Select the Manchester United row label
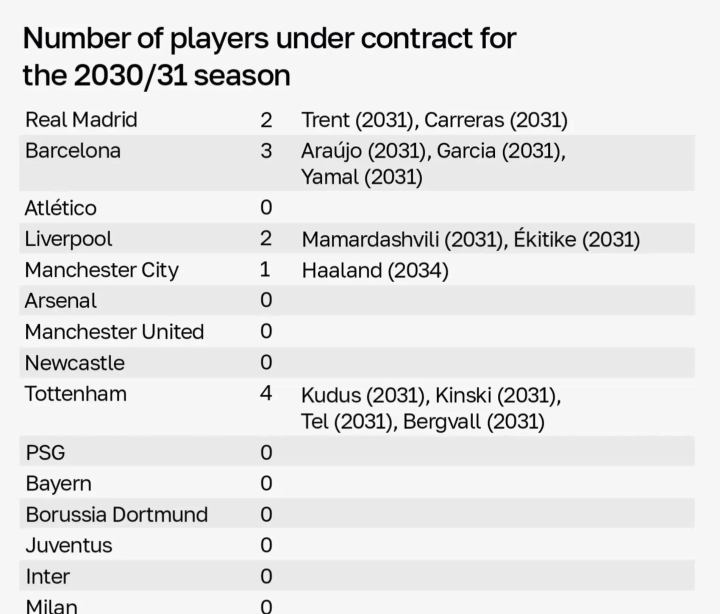 coord(114,332)
